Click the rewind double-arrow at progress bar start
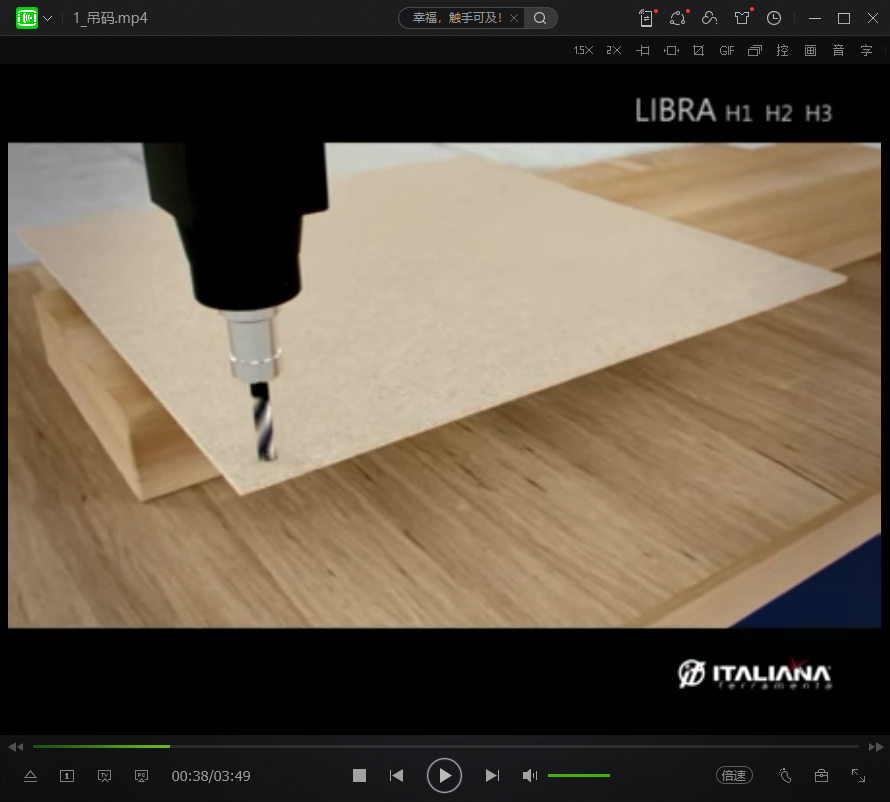This screenshot has height=802, width=890. (16, 747)
